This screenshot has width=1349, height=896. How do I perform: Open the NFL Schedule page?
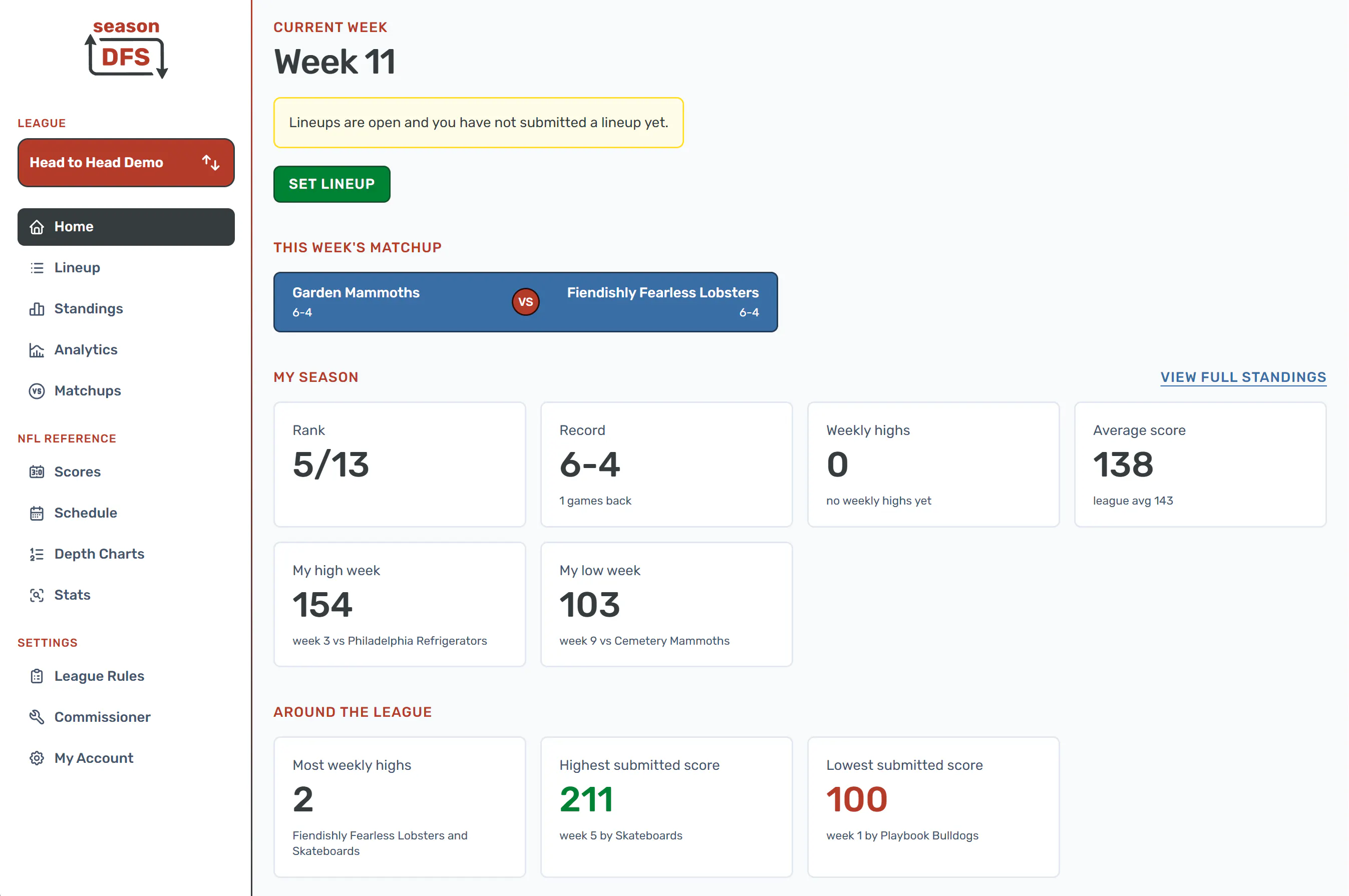[126, 513]
